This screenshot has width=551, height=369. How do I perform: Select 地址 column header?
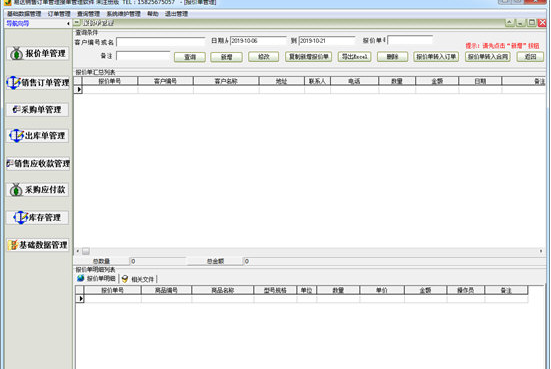pyautogui.click(x=281, y=81)
